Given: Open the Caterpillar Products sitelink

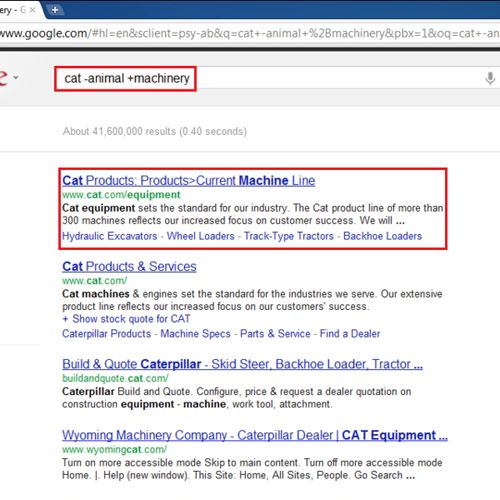Looking at the screenshot, I should tap(107, 334).
